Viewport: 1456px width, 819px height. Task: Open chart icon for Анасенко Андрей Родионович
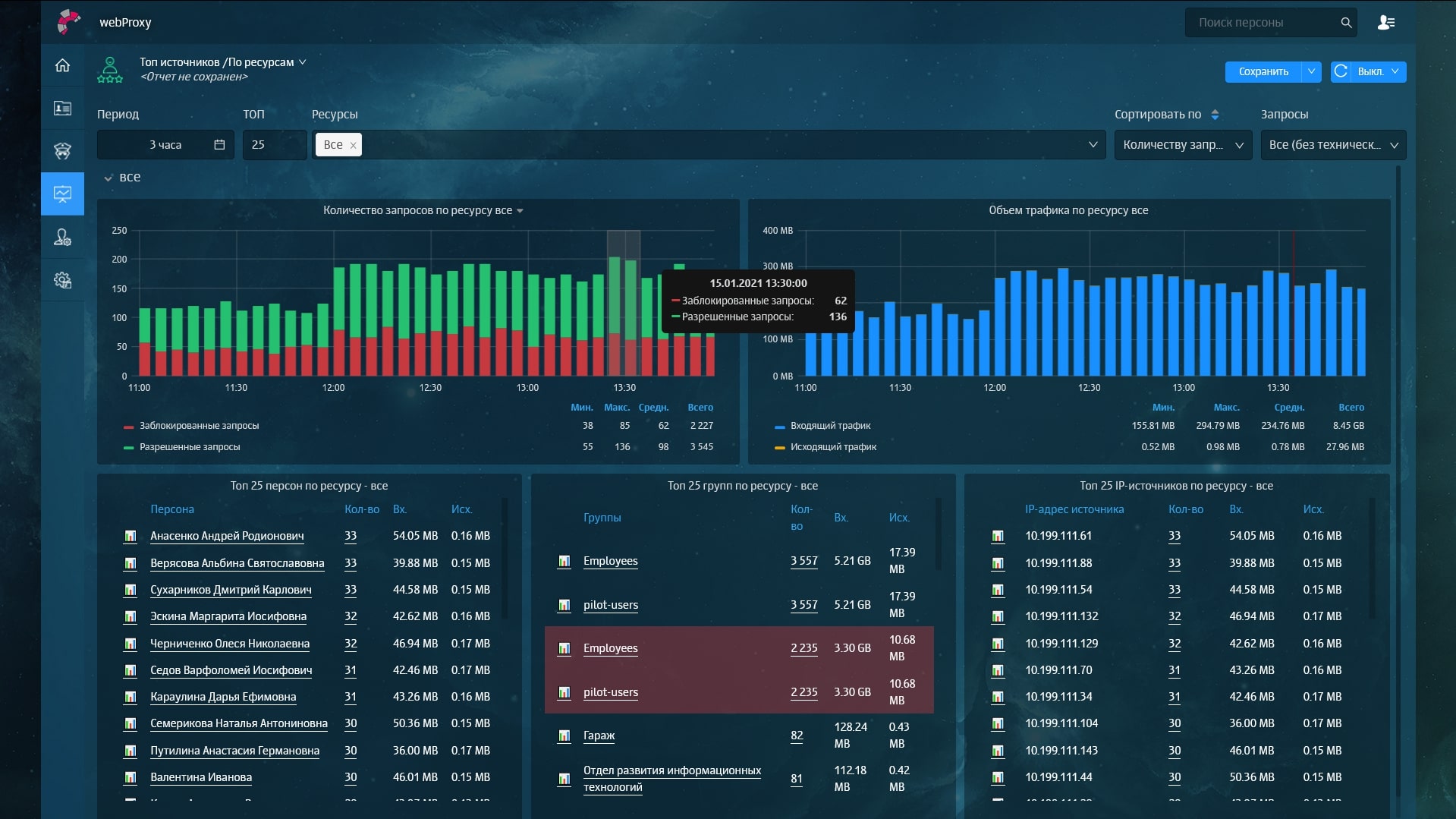point(131,537)
